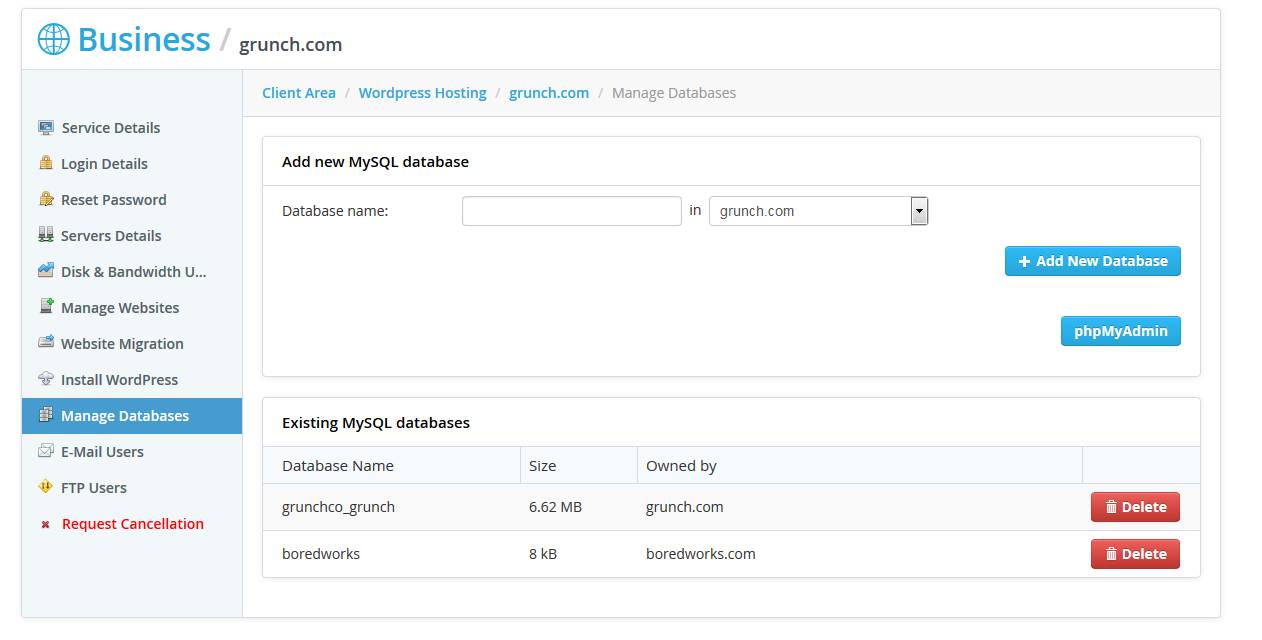Screen dimensions: 1262x640
Task: Click the E-Mail Users envelope icon
Action: 46,451
